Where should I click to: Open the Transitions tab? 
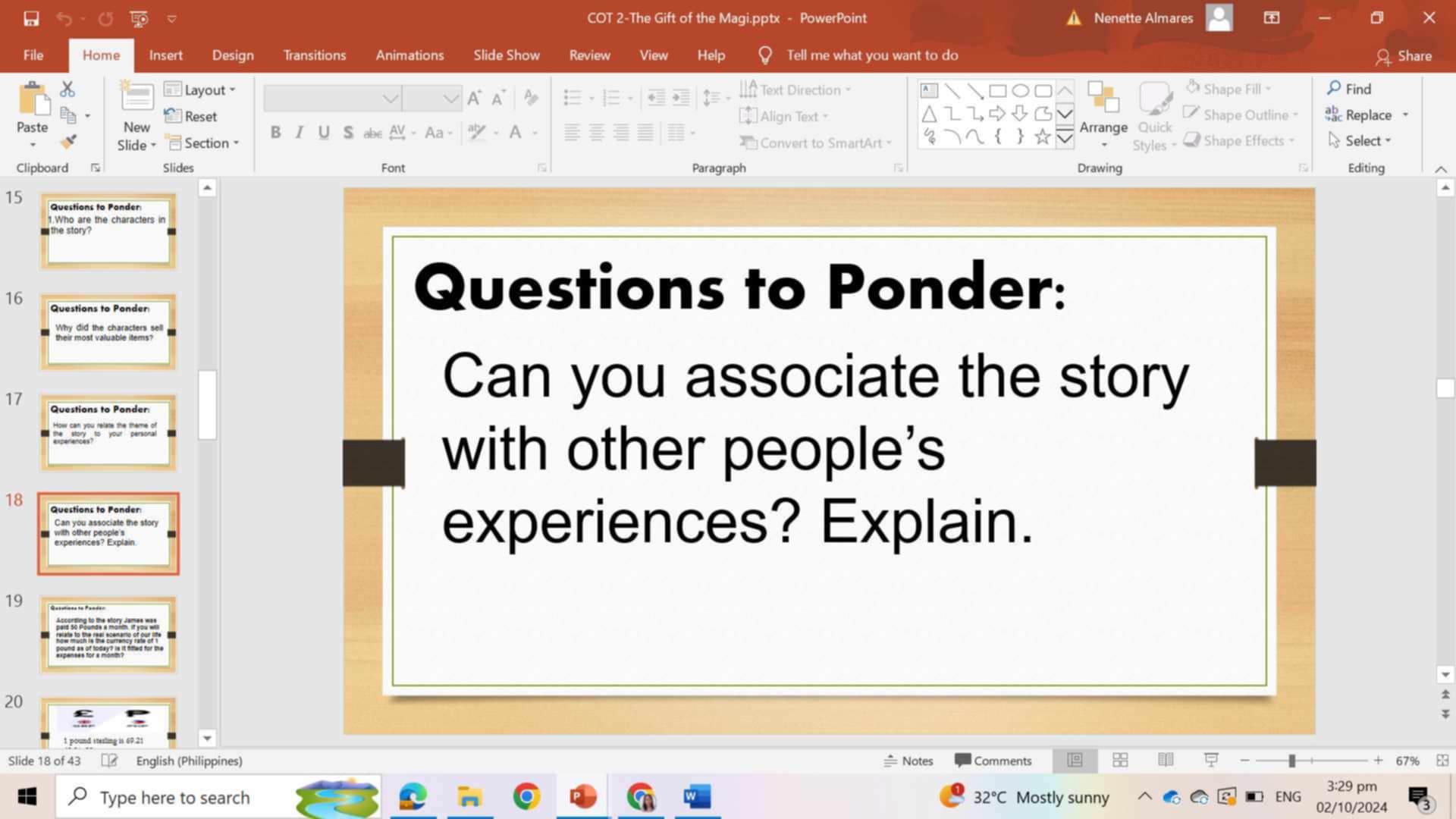314,55
